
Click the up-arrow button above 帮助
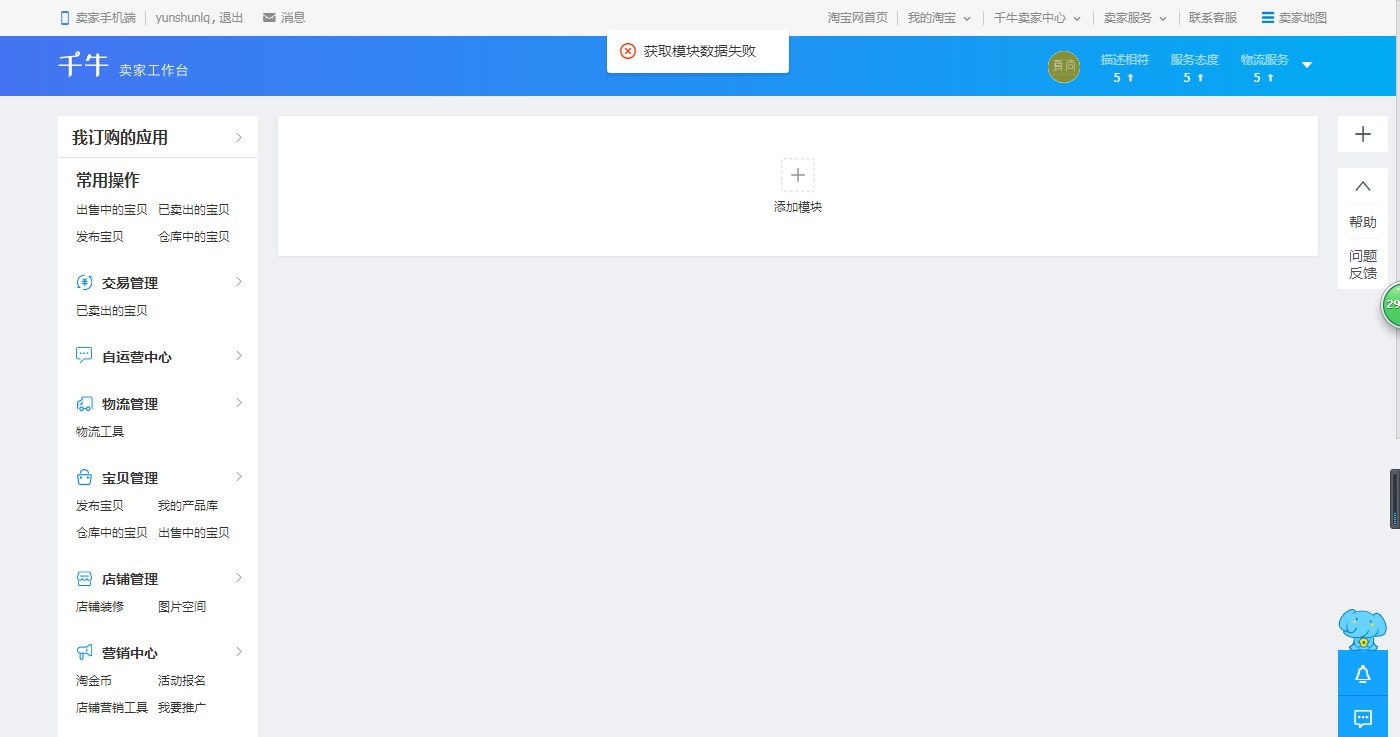pos(1363,186)
